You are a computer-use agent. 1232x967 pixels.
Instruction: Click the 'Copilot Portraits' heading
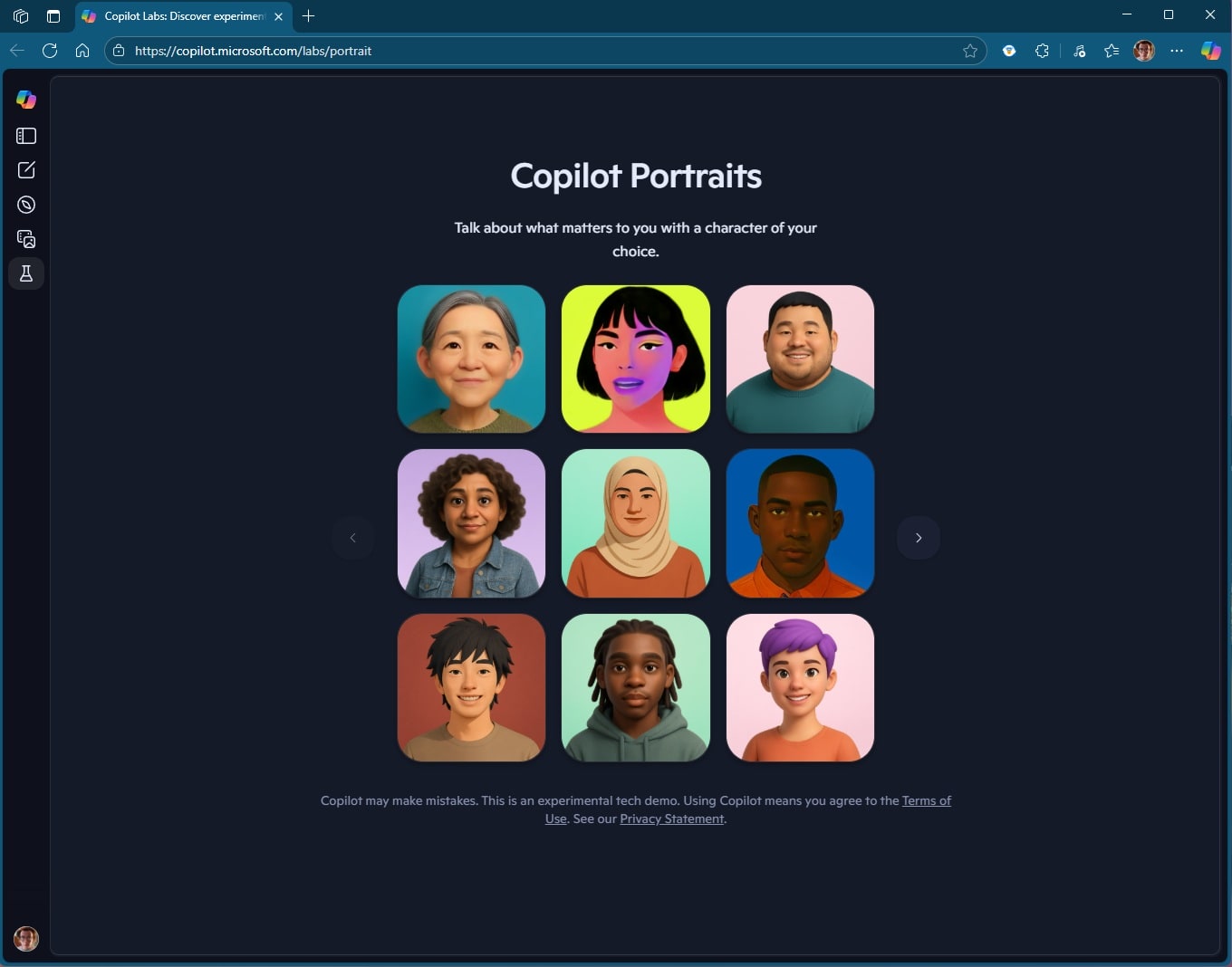coord(636,176)
